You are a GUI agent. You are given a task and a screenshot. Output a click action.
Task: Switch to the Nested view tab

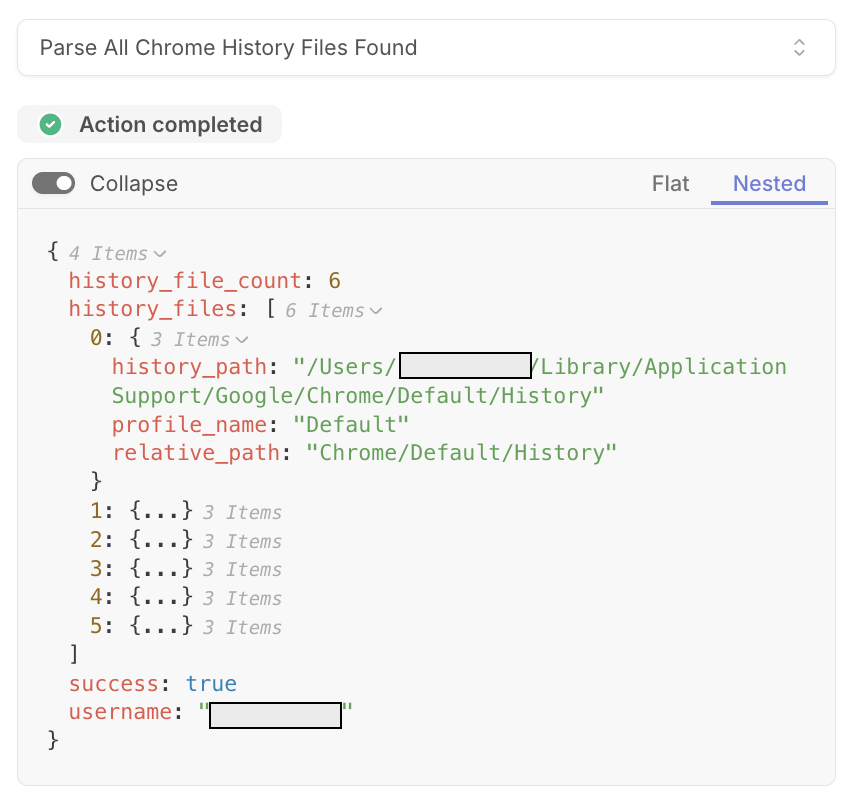pyautogui.click(x=769, y=183)
